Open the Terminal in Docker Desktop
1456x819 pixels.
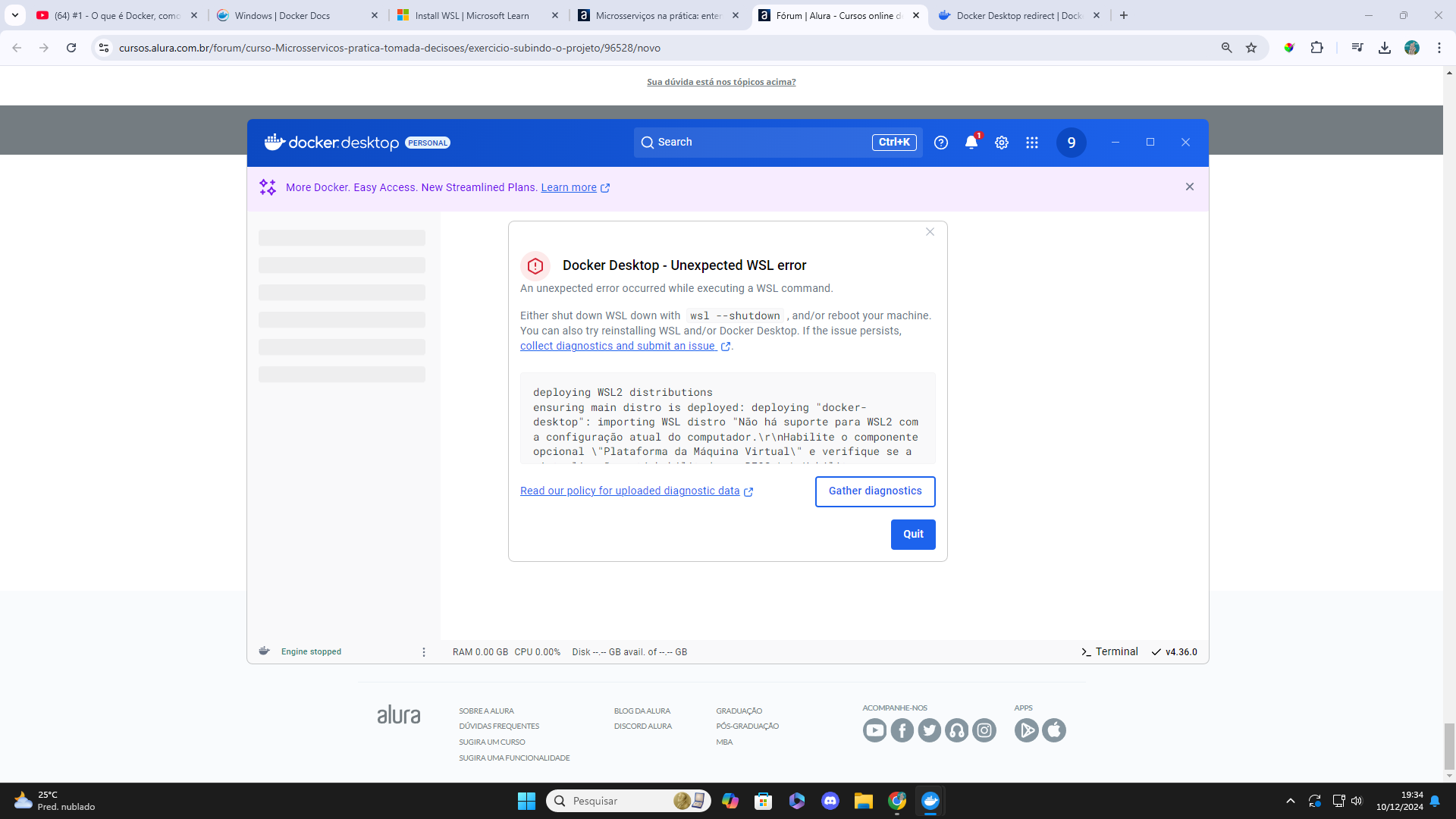coord(1108,651)
